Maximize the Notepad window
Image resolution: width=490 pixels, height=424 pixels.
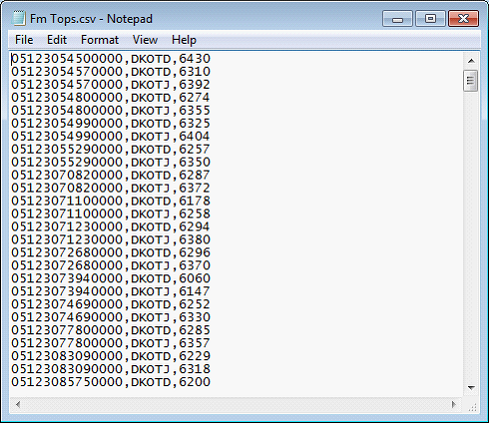pyautogui.click(x=430, y=18)
